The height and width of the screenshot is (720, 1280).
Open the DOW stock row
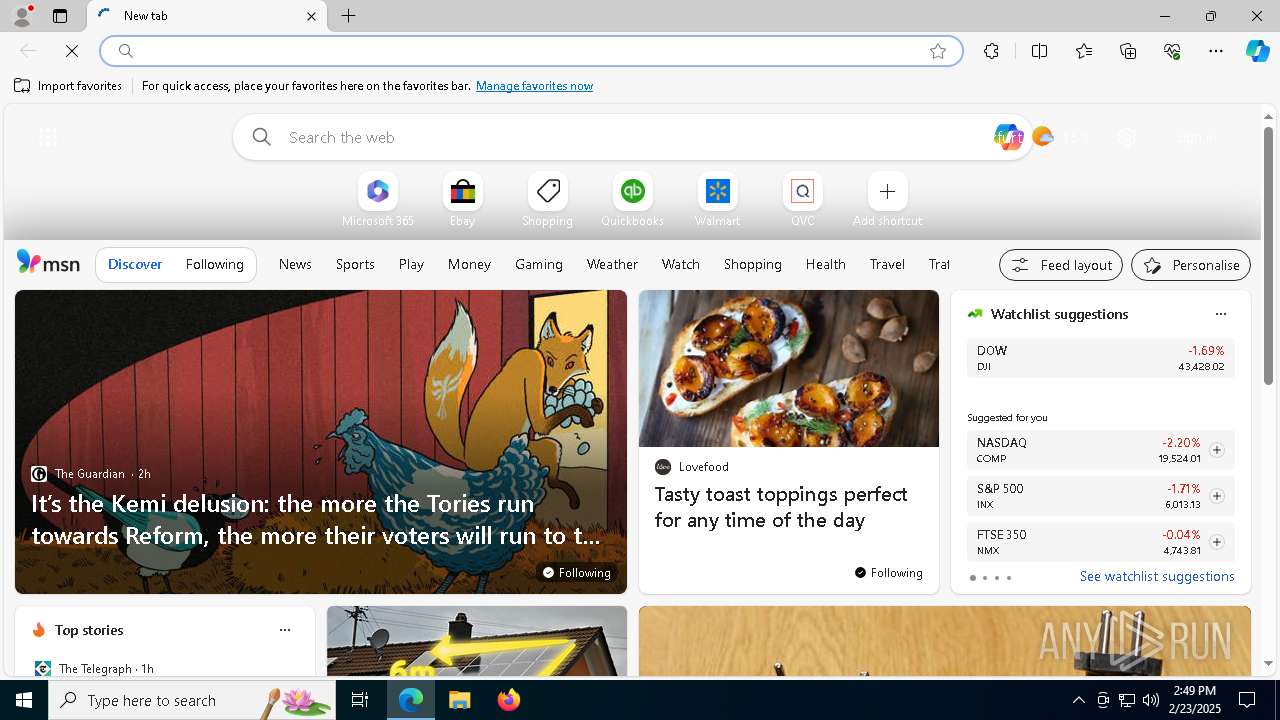point(1100,358)
